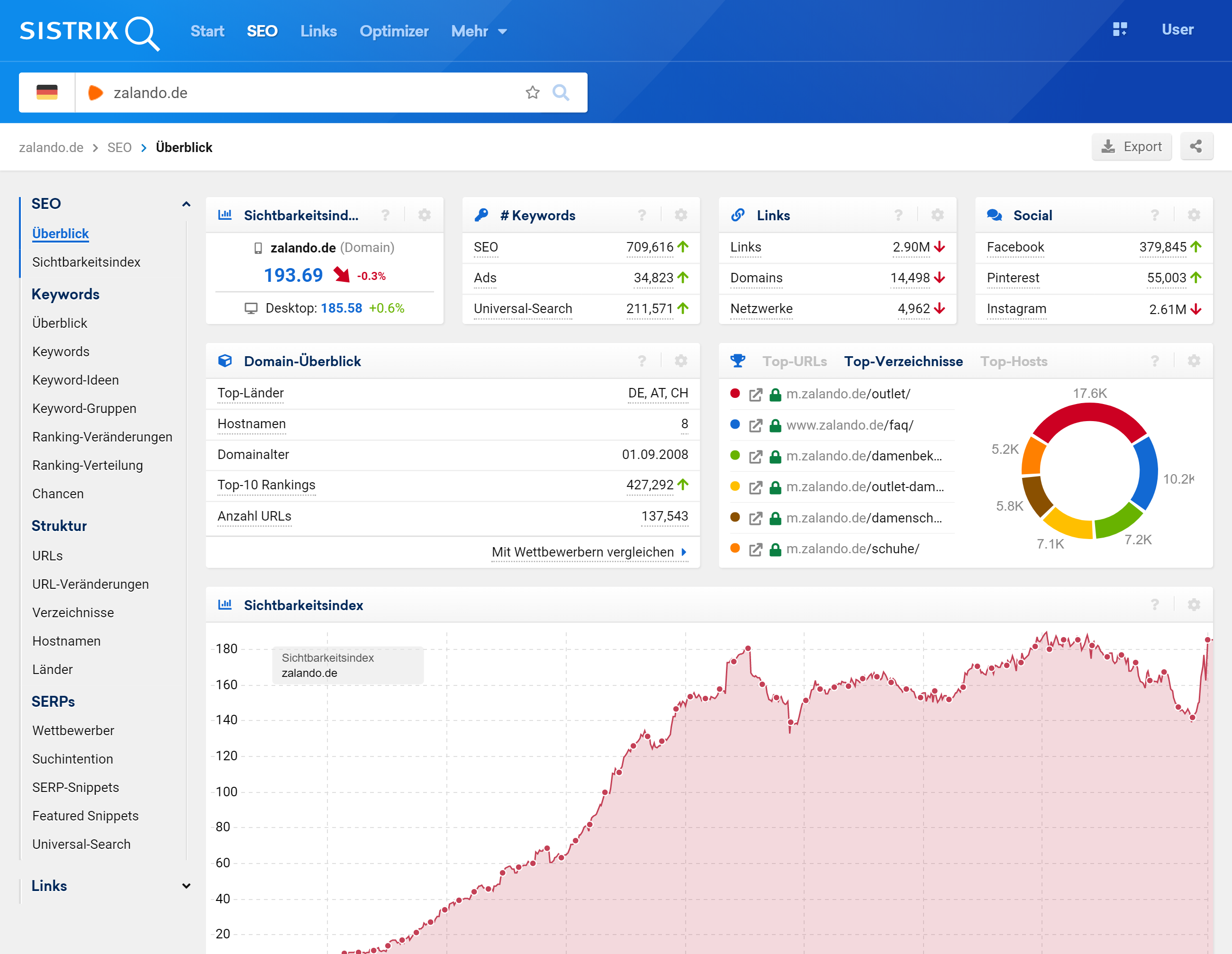This screenshot has width=1232, height=954.
Task: Click the star favorite icon in search bar
Action: (x=532, y=92)
